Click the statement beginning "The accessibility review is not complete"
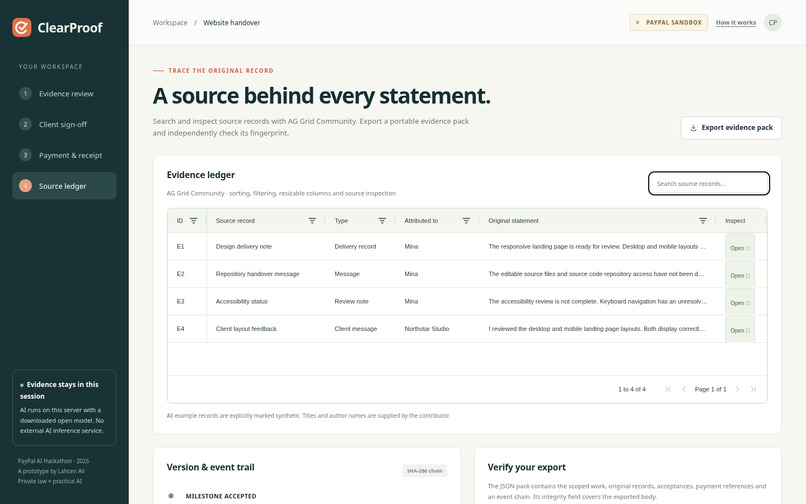 (x=598, y=301)
